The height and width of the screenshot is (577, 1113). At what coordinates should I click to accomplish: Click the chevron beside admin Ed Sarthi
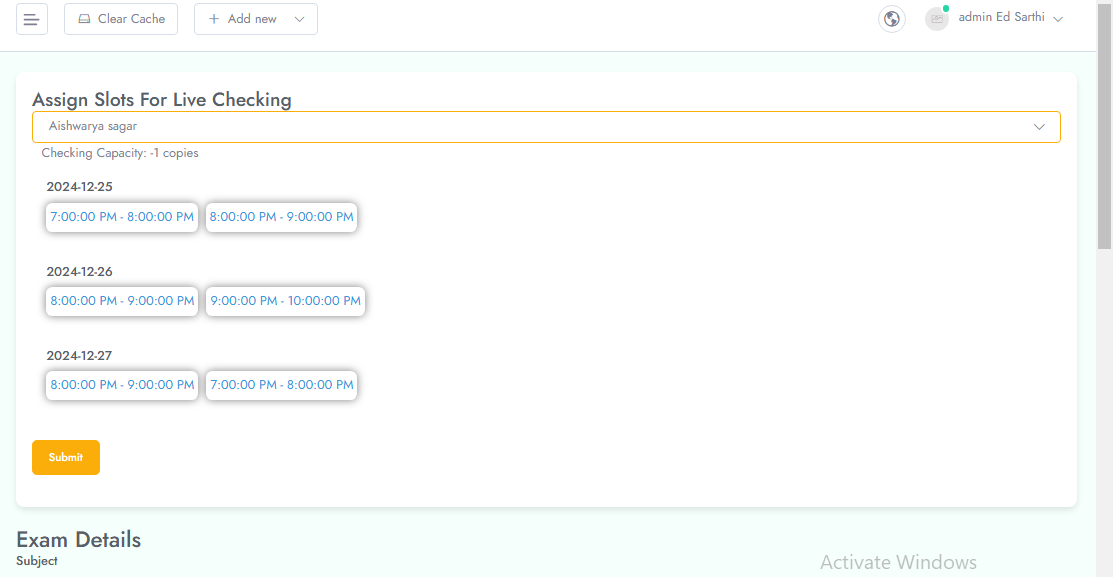click(x=1058, y=19)
